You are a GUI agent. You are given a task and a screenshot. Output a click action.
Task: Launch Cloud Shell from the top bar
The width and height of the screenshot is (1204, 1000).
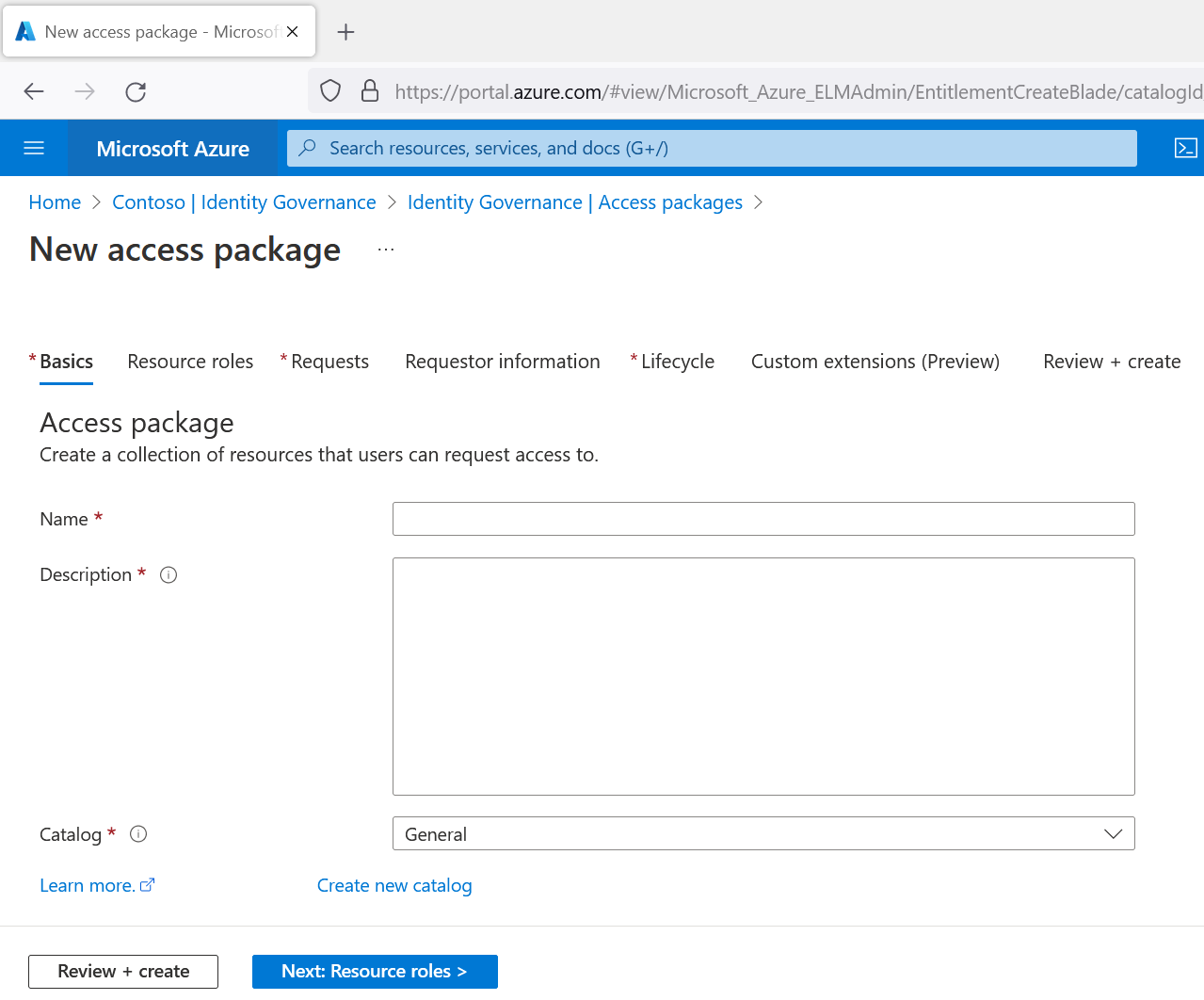[1185, 148]
